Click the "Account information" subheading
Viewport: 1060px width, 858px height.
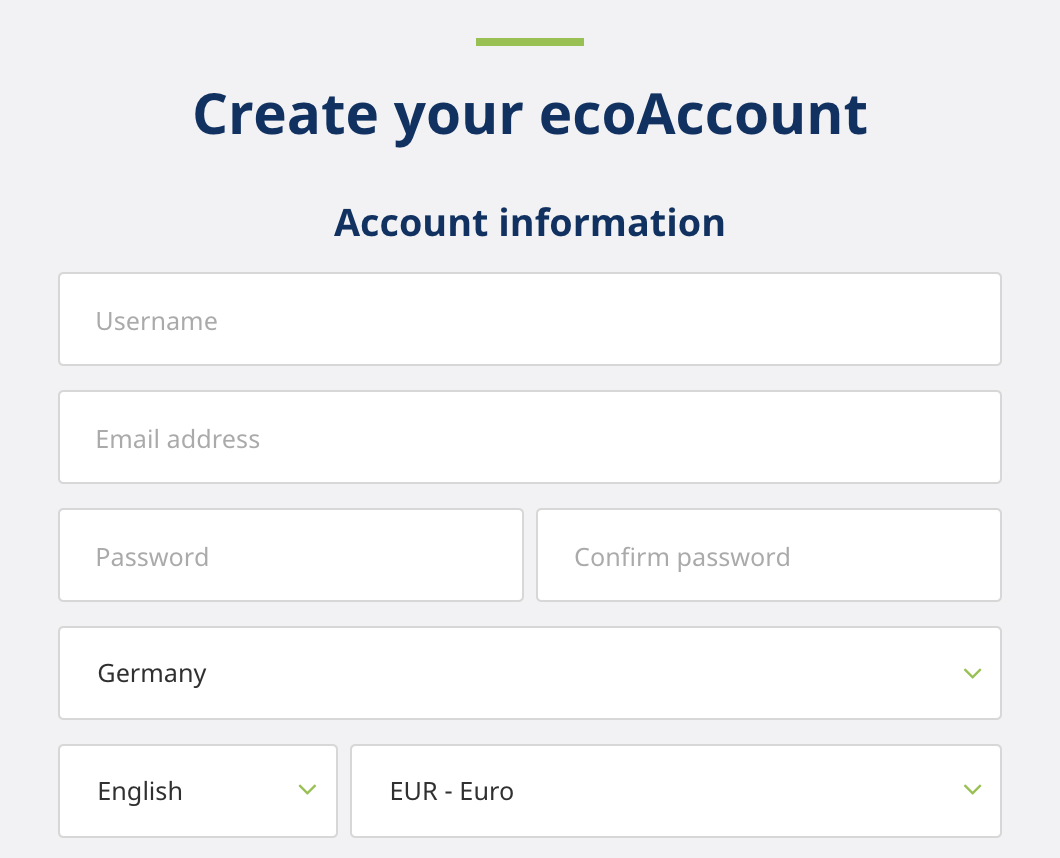point(530,222)
